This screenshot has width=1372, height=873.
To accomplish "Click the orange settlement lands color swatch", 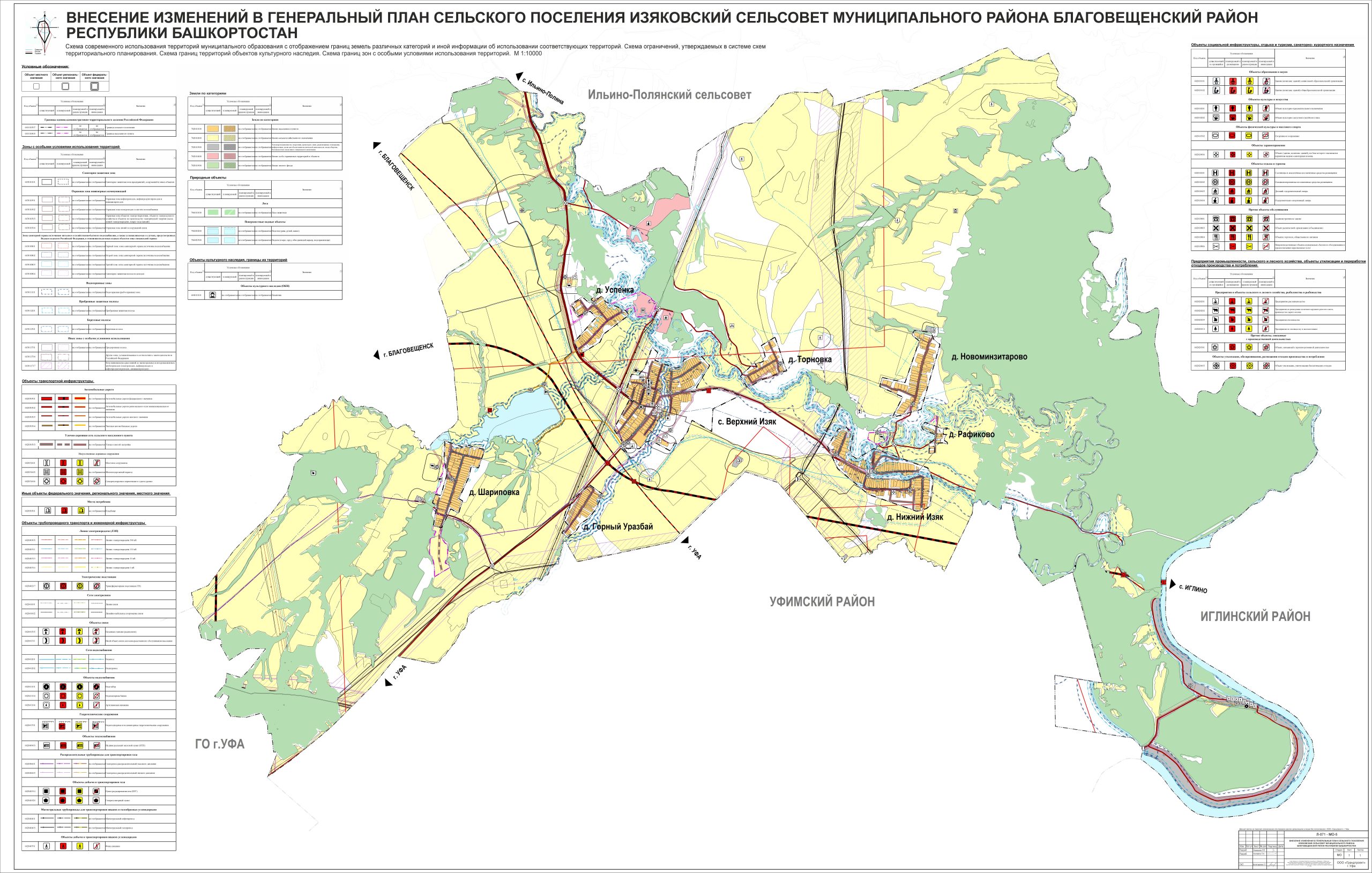I will (214, 129).
